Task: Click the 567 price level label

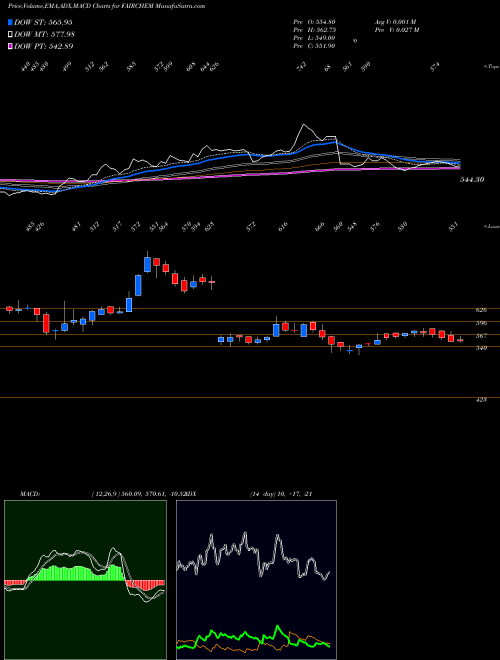Action: (481, 336)
